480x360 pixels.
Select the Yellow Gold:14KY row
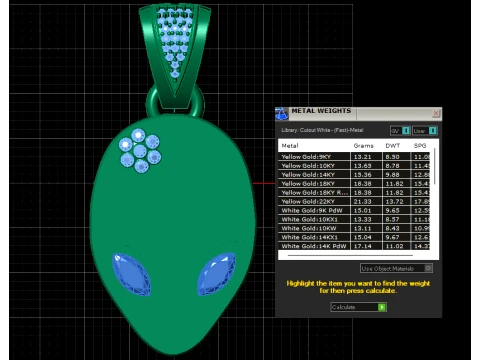[x=354, y=175]
